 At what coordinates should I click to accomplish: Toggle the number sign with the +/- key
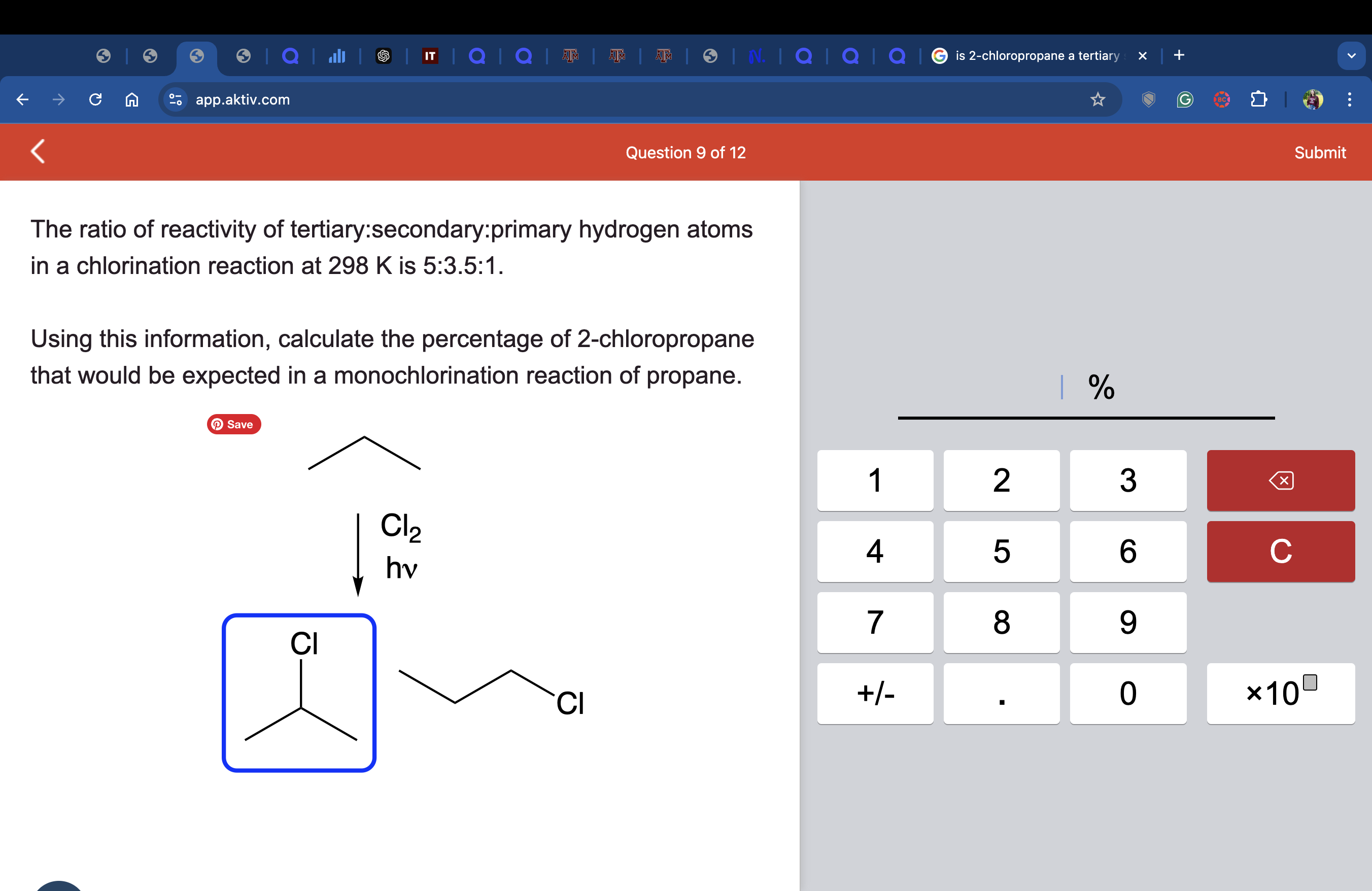[x=875, y=694]
